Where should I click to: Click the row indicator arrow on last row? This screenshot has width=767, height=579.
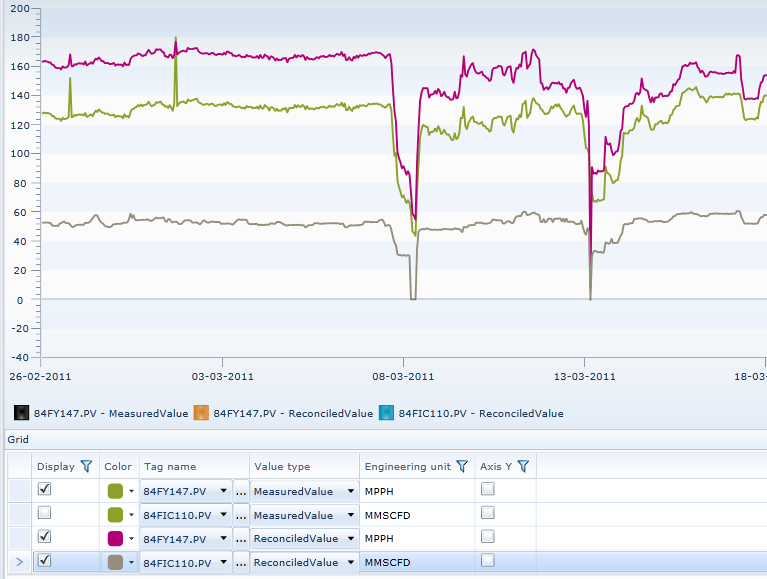coord(20,563)
